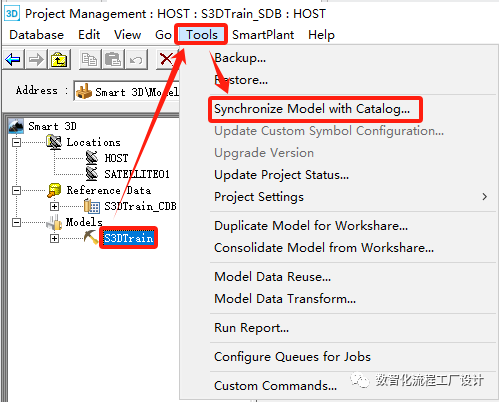Click the S3DTrain_CDB catalog icon
The height and width of the screenshot is (402, 499).
coord(92,206)
